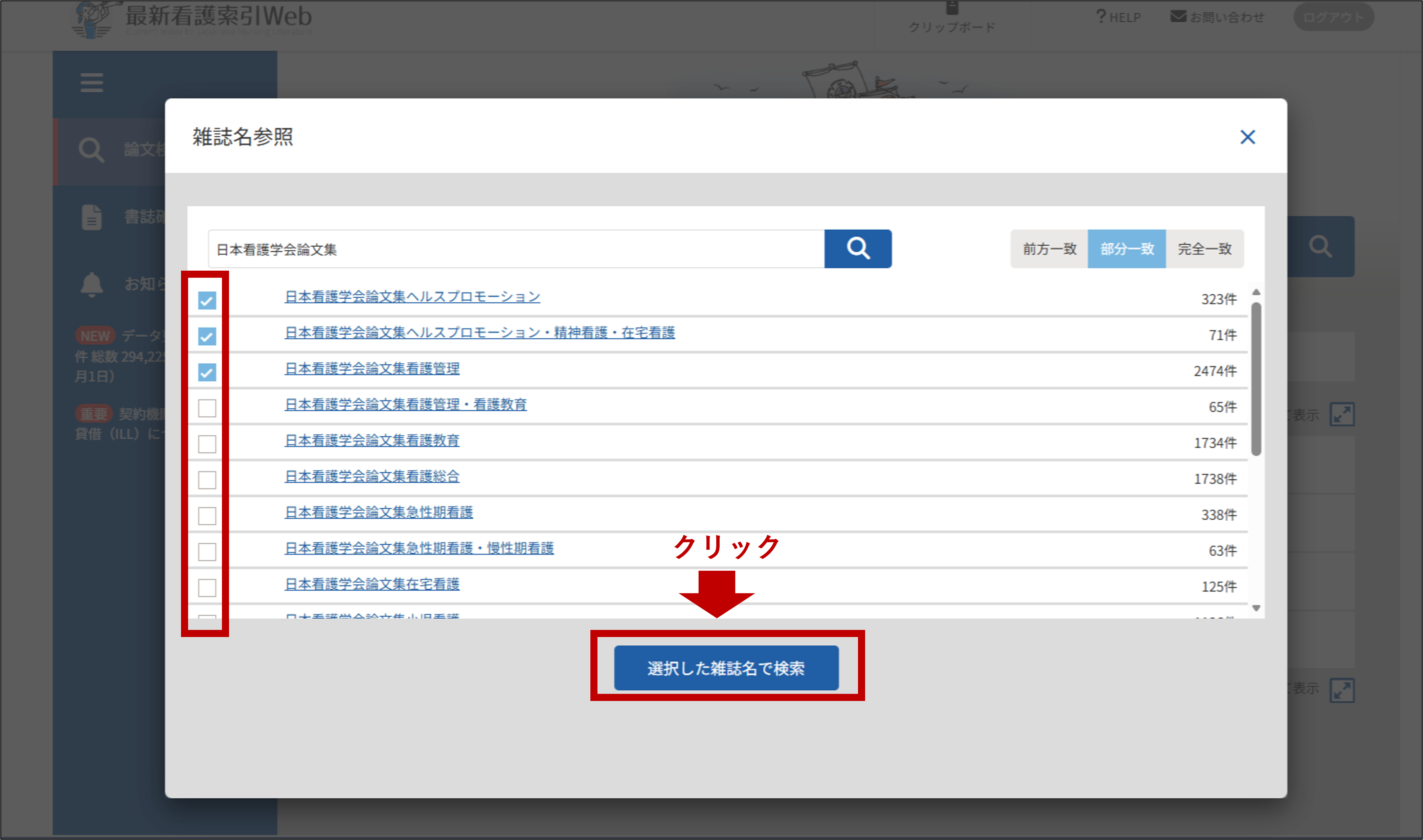Click the ログアウト button
Screen dimensions: 1423x840
click(x=1333, y=17)
